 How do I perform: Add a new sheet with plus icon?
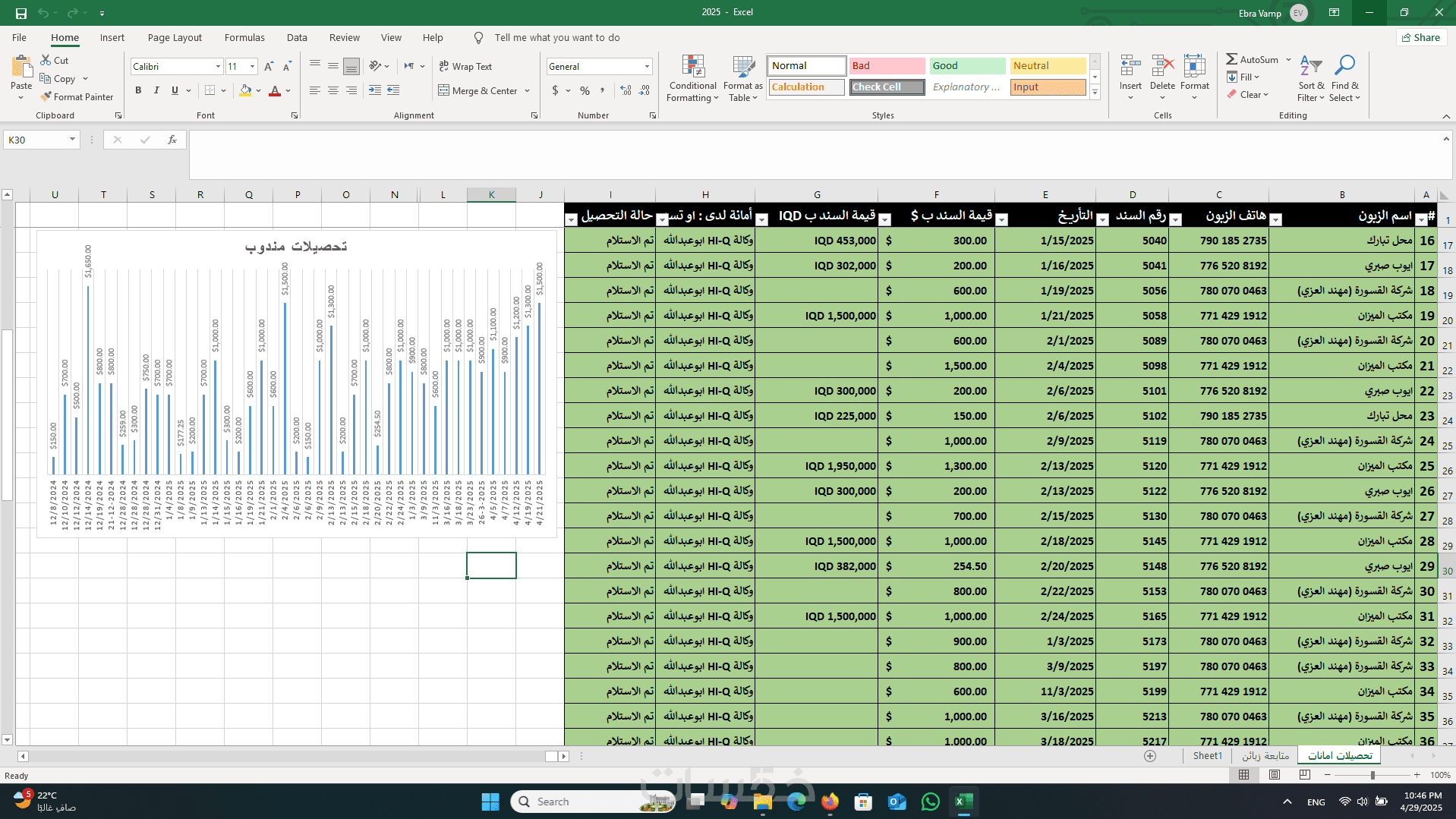click(x=1150, y=755)
